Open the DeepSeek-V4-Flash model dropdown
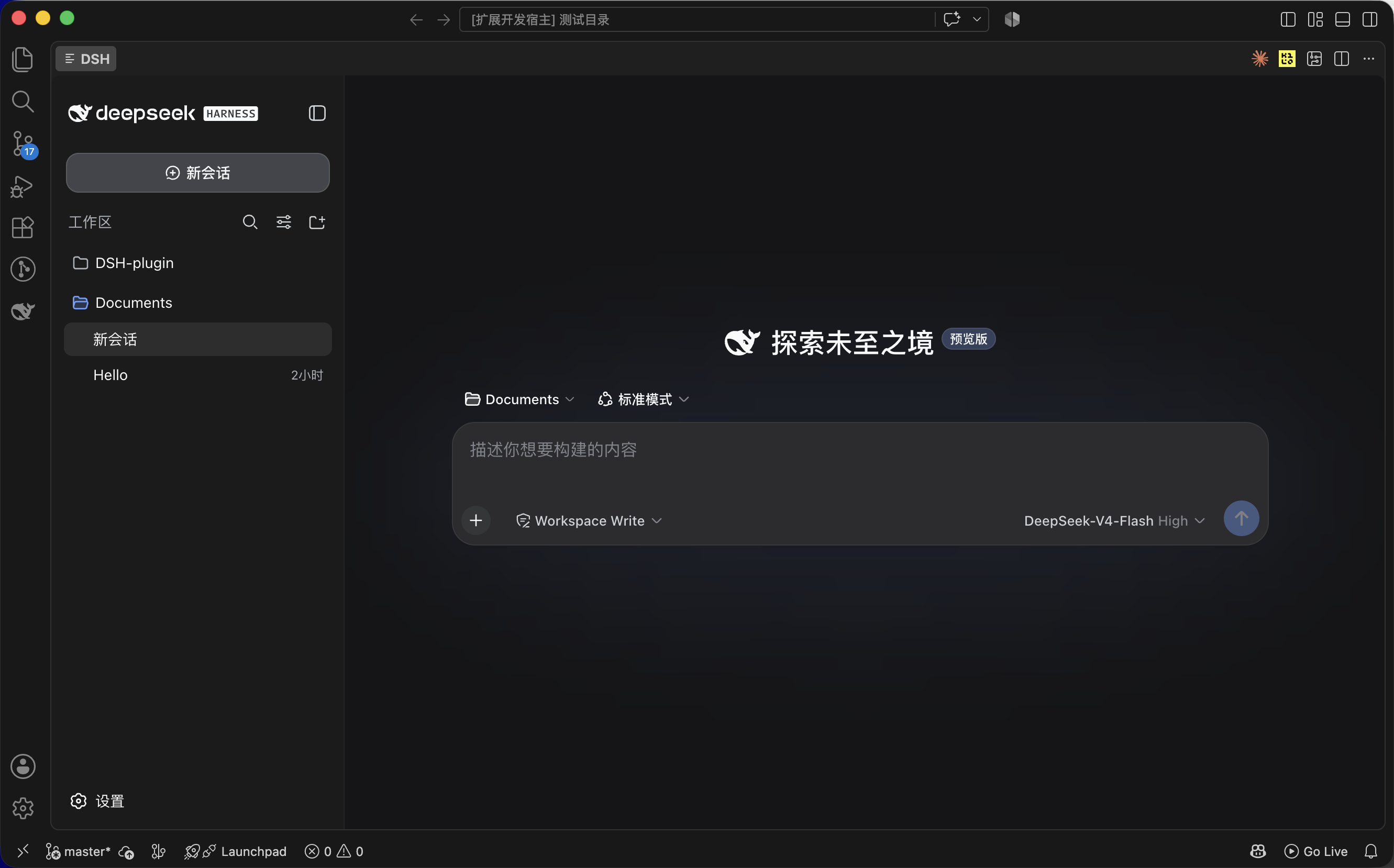This screenshot has width=1394, height=868. pos(1114,521)
